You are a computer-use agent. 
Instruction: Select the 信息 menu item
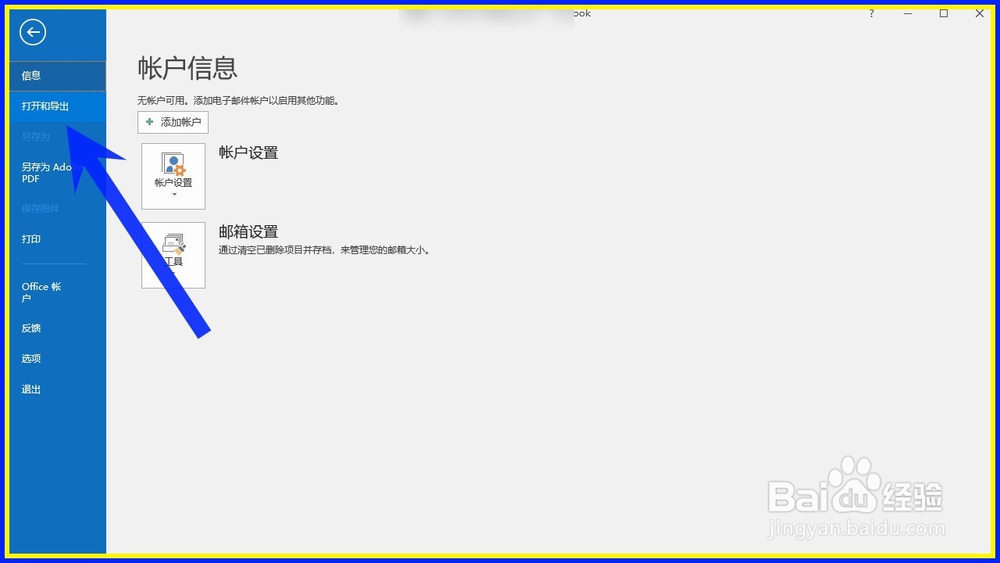[57, 76]
